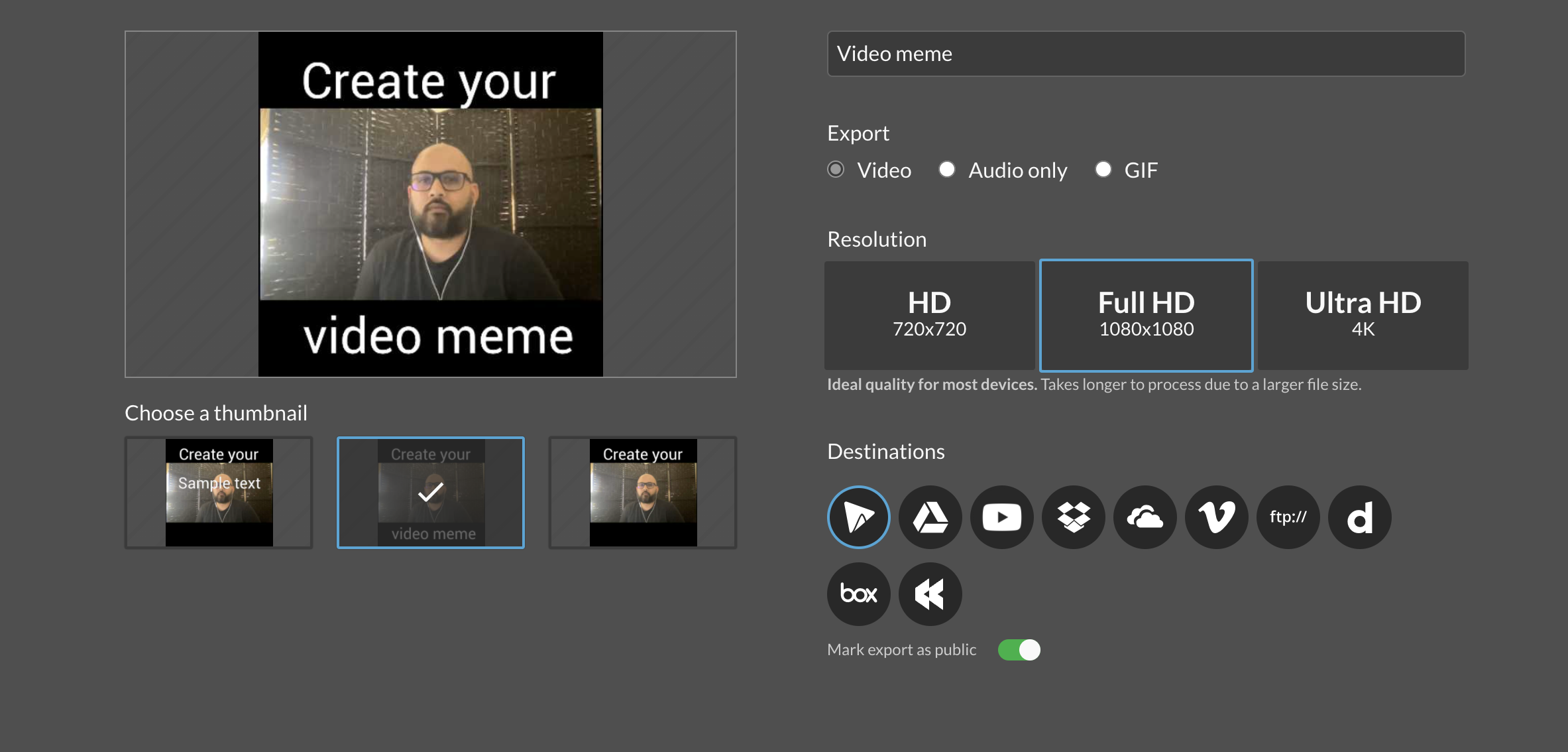Click 'Mark export as public' label
Viewport: 1568px width, 752px height.
[x=901, y=650]
